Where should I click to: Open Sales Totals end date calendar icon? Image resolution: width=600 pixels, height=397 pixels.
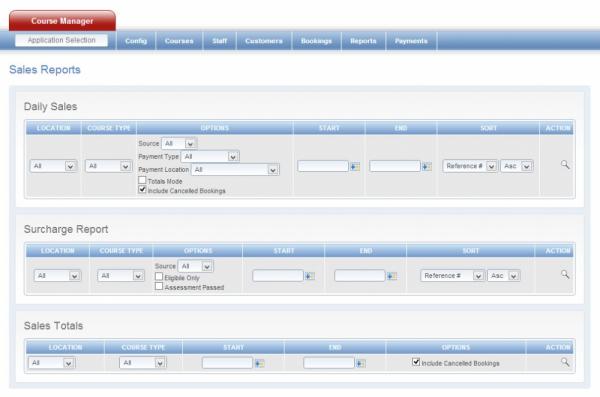coord(360,363)
